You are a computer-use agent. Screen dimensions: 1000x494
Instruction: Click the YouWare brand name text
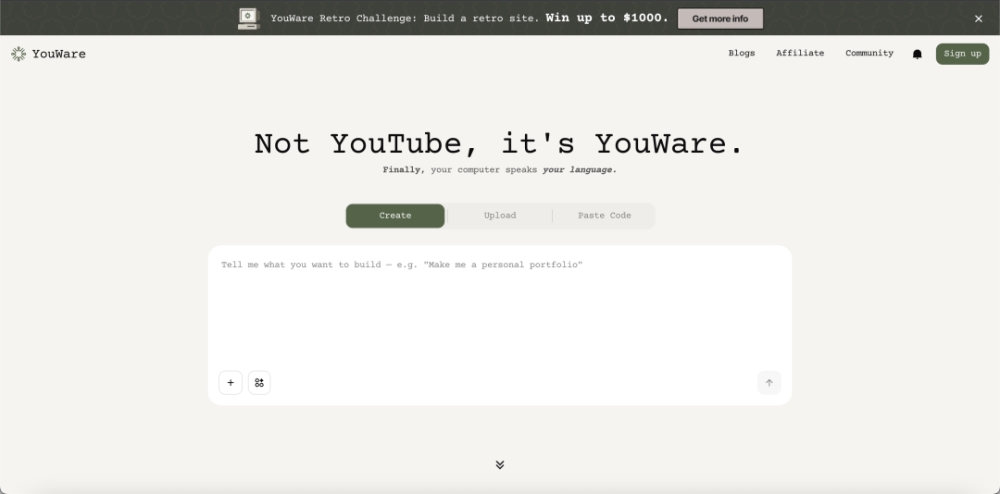pyautogui.click(x=58, y=54)
